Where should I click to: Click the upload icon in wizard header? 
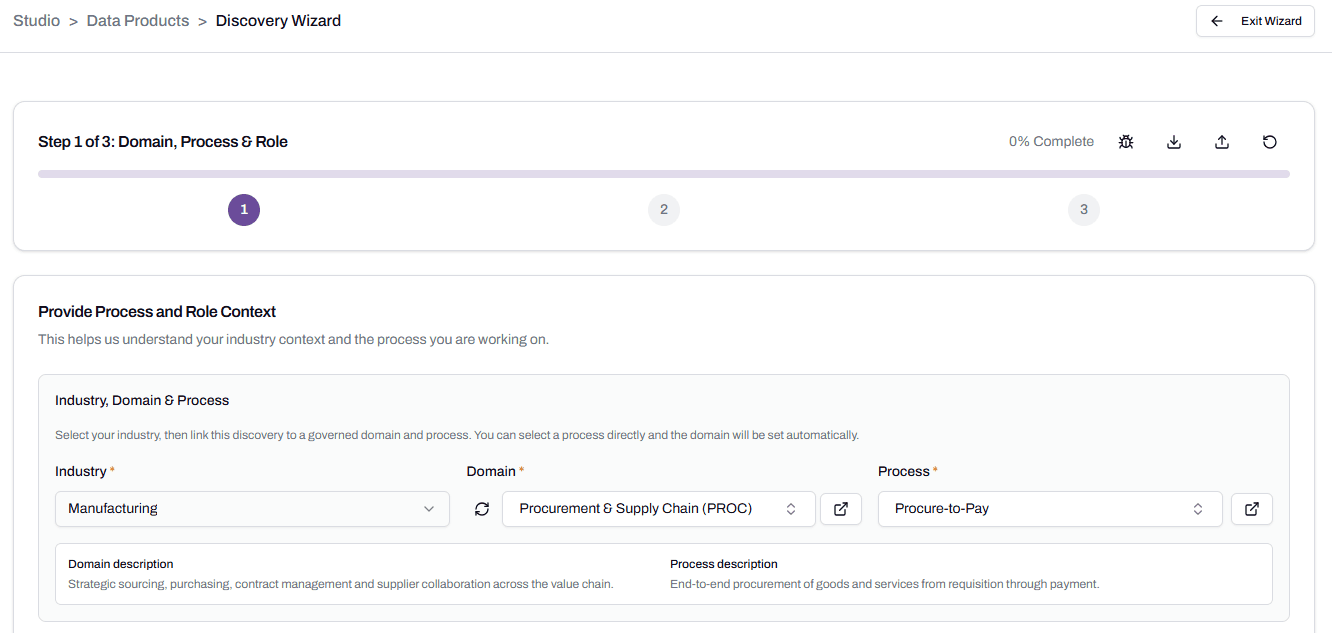pos(1222,142)
